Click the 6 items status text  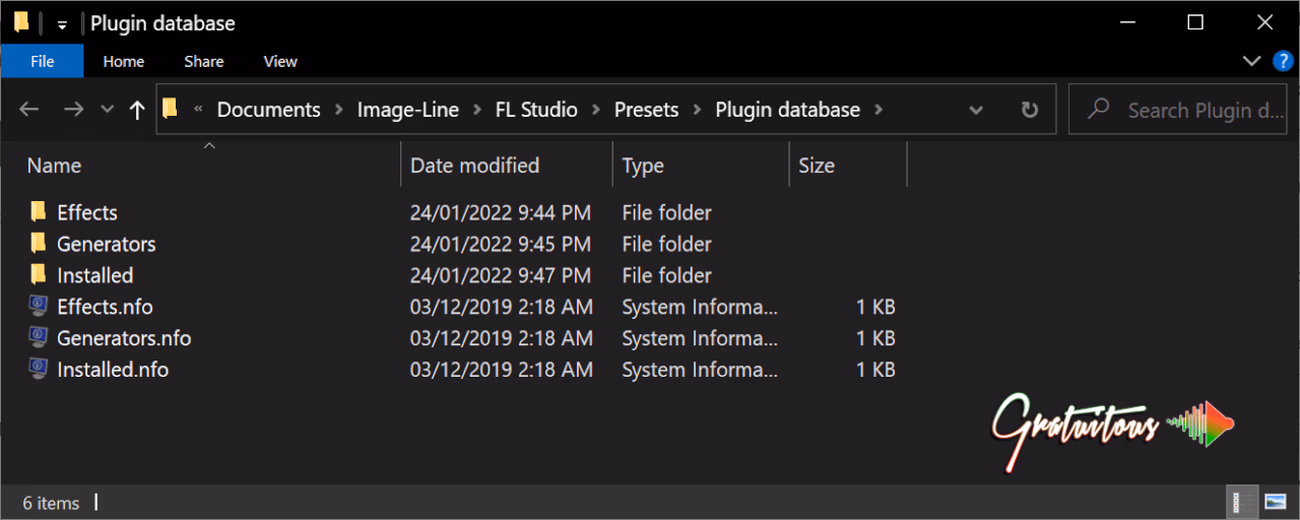(x=51, y=502)
